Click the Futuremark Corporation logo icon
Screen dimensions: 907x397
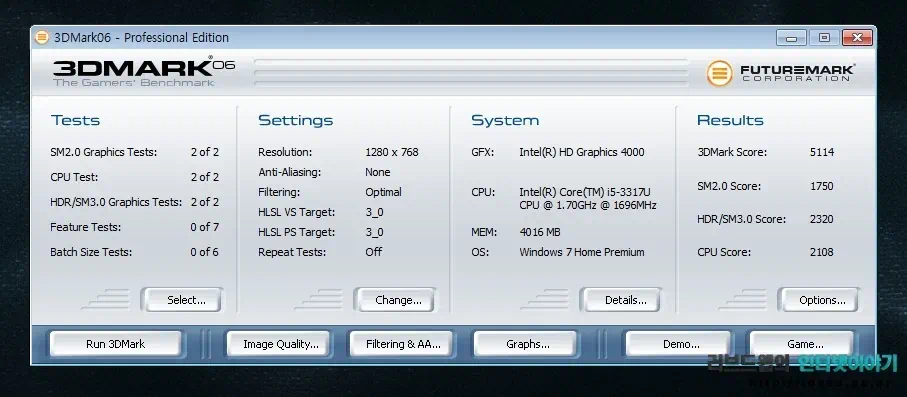point(719,73)
